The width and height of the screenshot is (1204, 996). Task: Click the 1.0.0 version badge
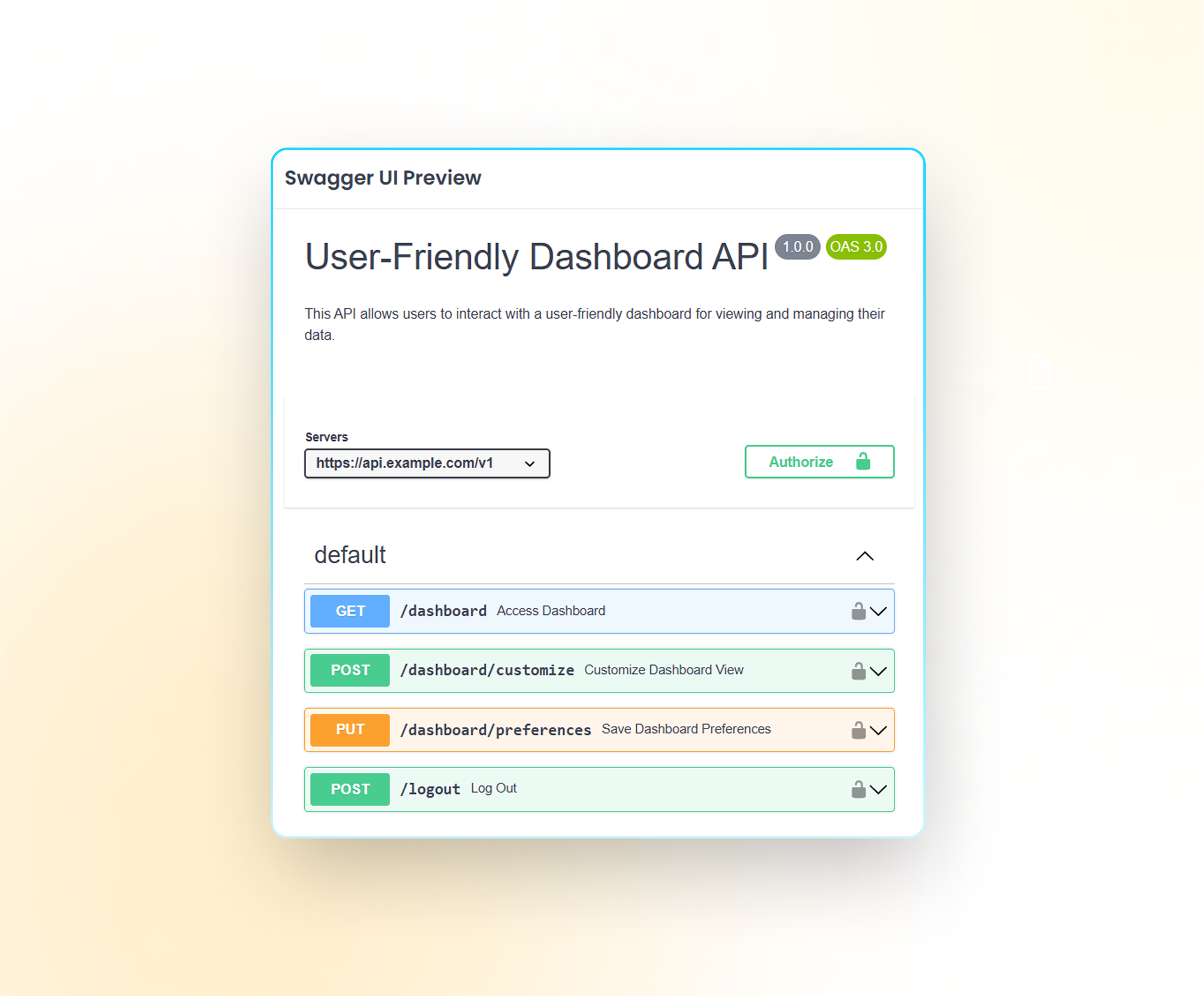pos(797,247)
